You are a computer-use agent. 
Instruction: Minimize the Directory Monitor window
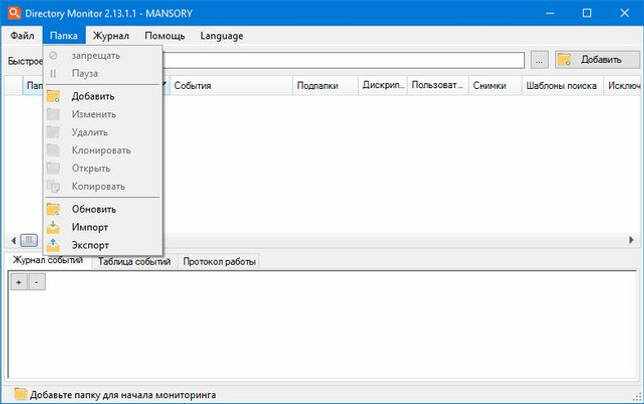tap(550, 13)
